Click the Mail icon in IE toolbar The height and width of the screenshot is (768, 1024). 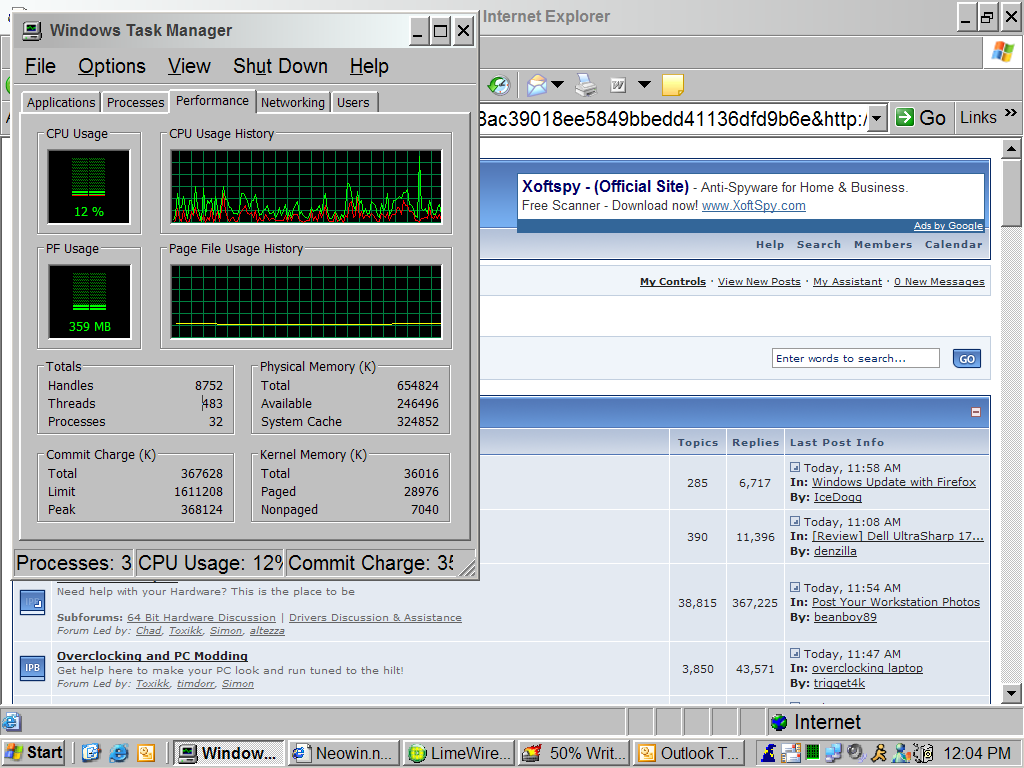[x=536, y=85]
